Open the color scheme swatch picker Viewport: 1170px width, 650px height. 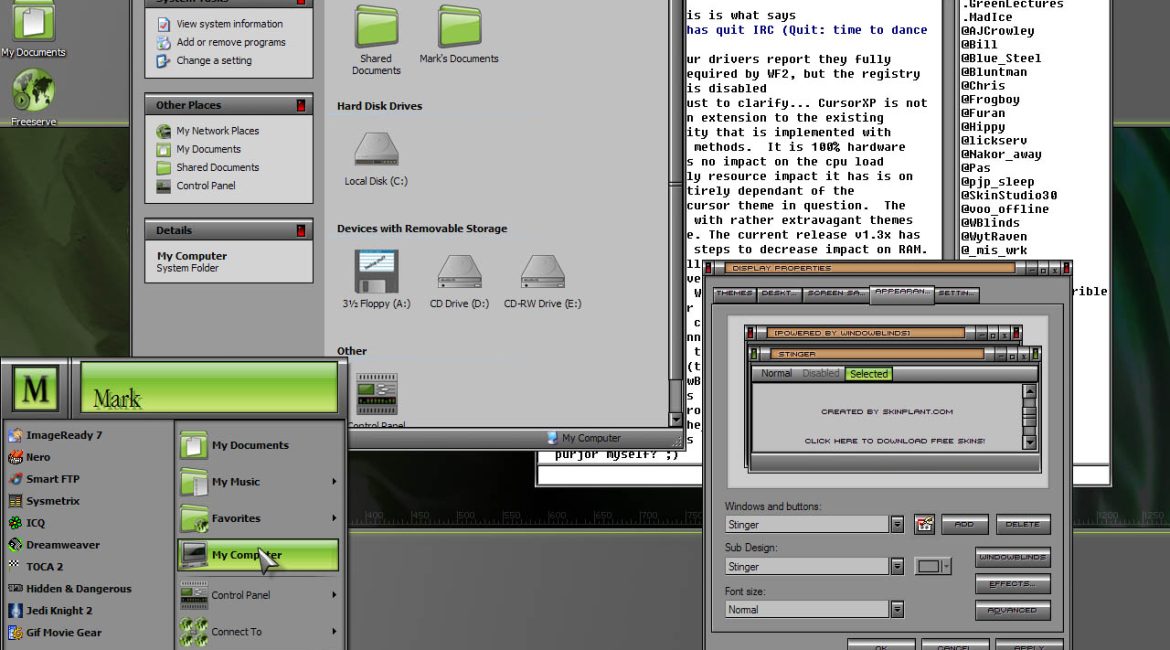[x=932, y=567]
